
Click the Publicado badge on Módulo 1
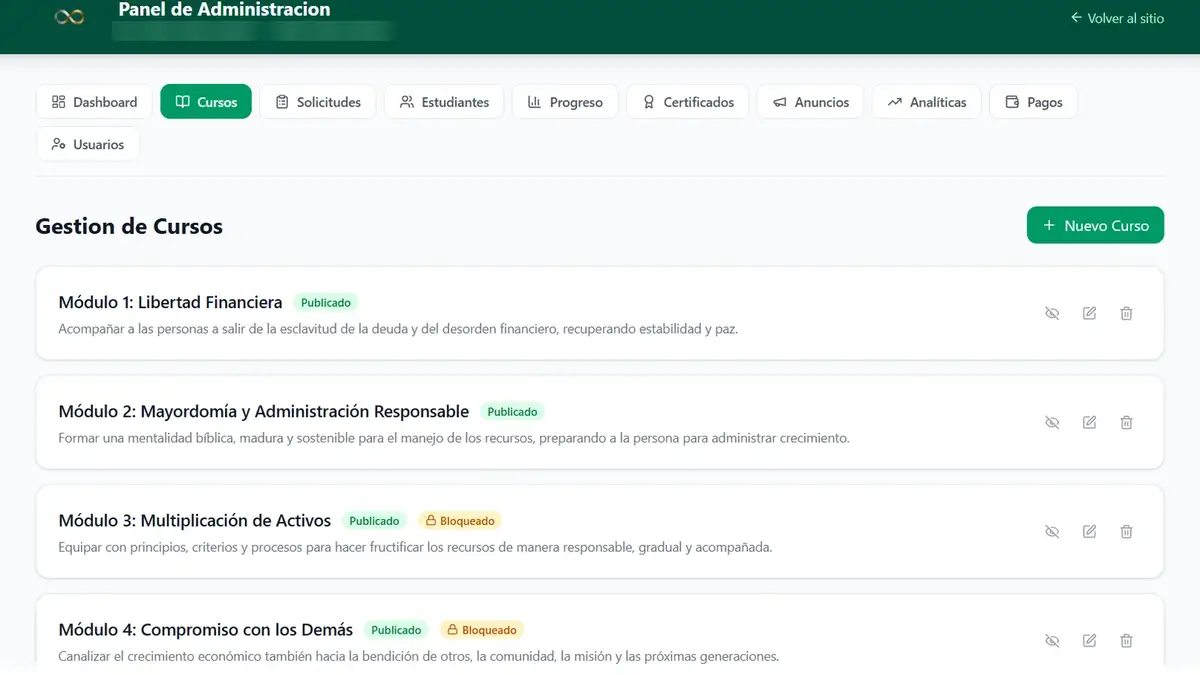[x=325, y=302]
